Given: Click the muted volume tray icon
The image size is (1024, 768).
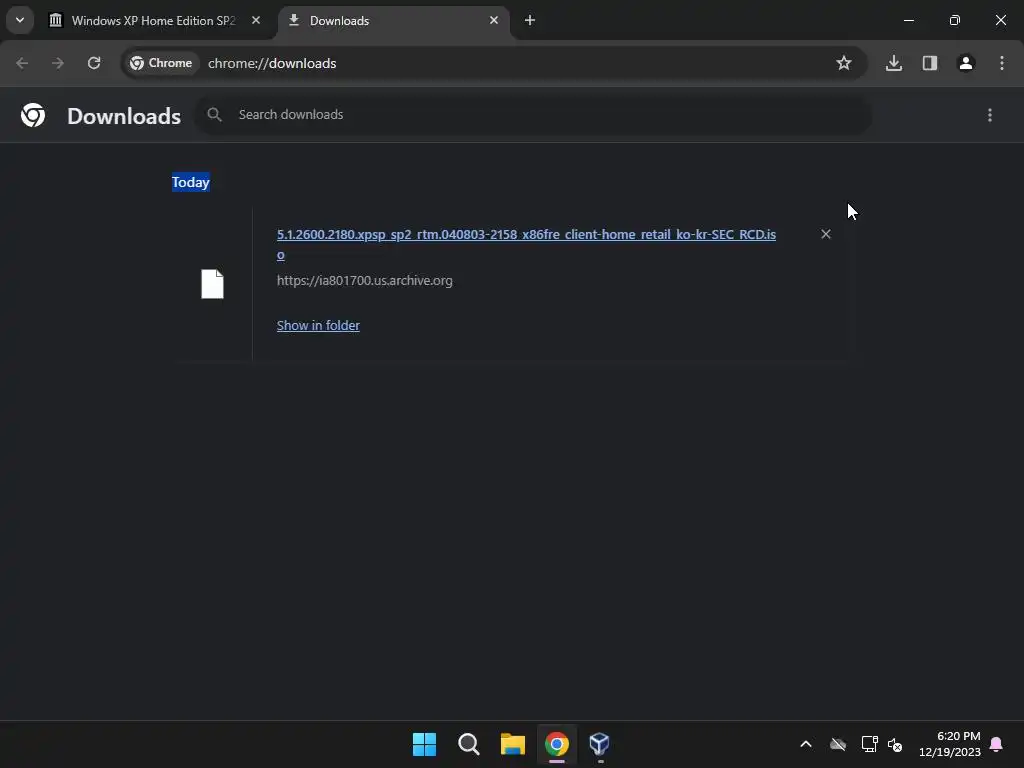Looking at the screenshot, I should (895, 744).
